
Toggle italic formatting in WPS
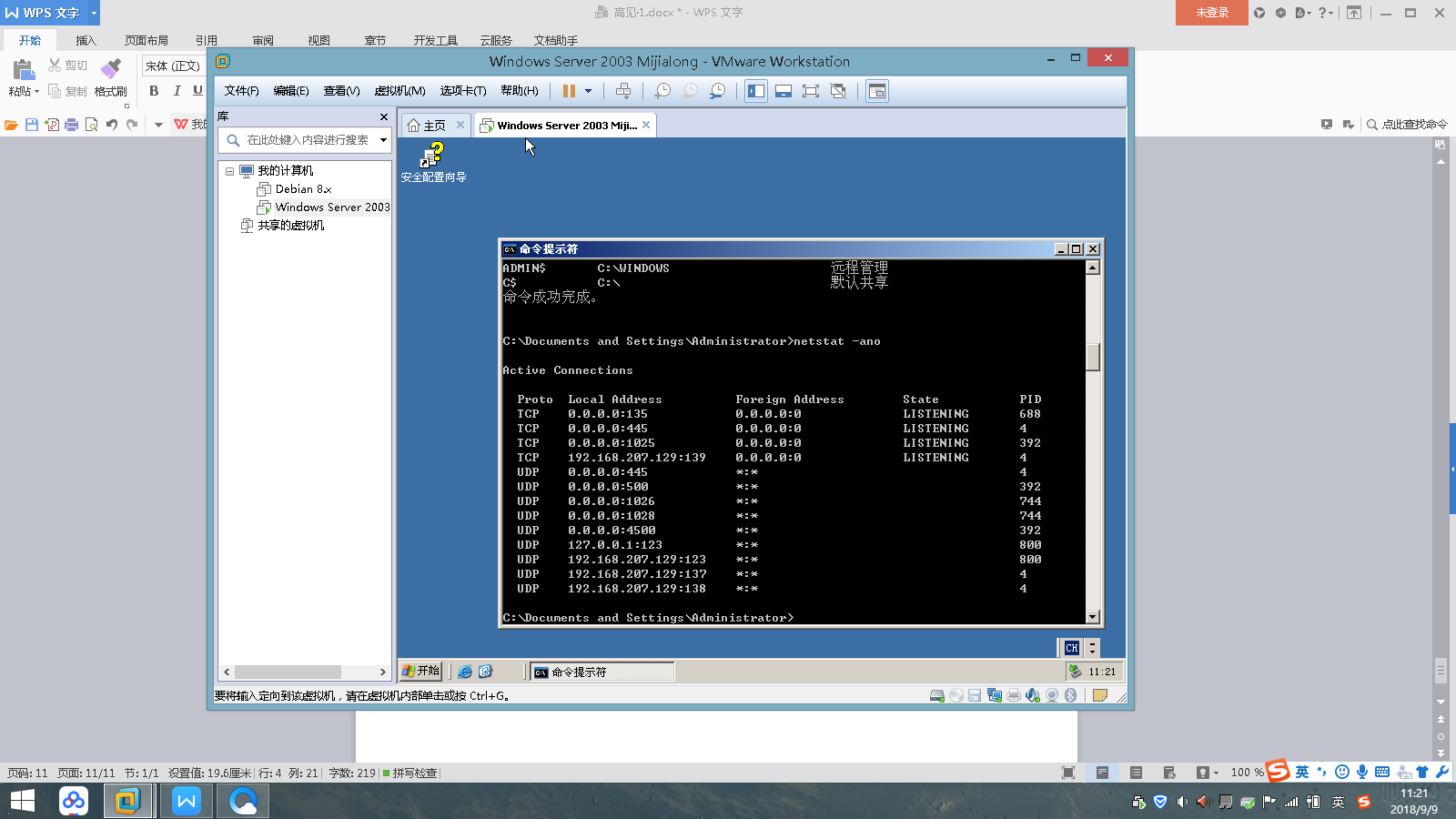click(177, 91)
